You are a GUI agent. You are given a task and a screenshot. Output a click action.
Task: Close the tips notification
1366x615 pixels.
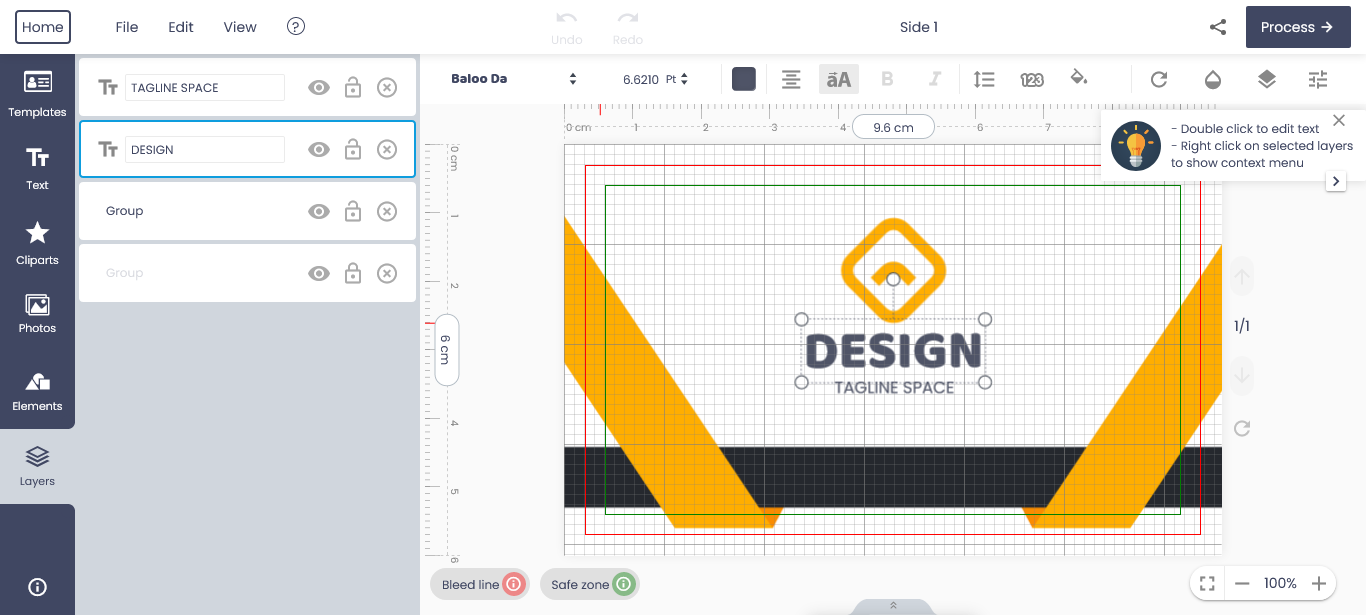pyautogui.click(x=1339, y=122)
